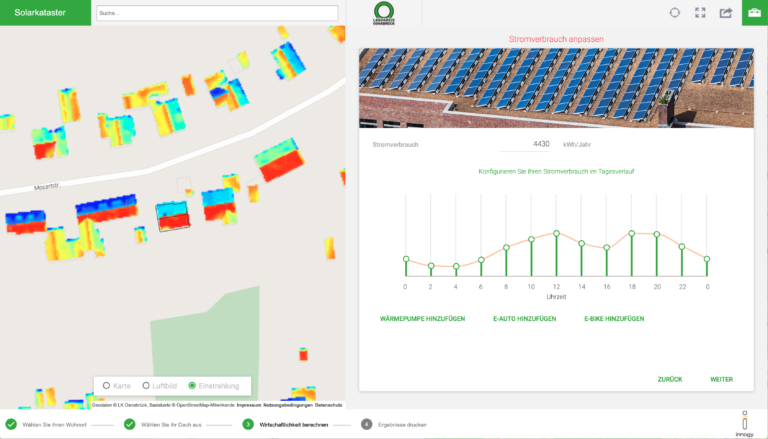Click E-Bike hinzufügen
768x439 pixels.
click(614, 319)
